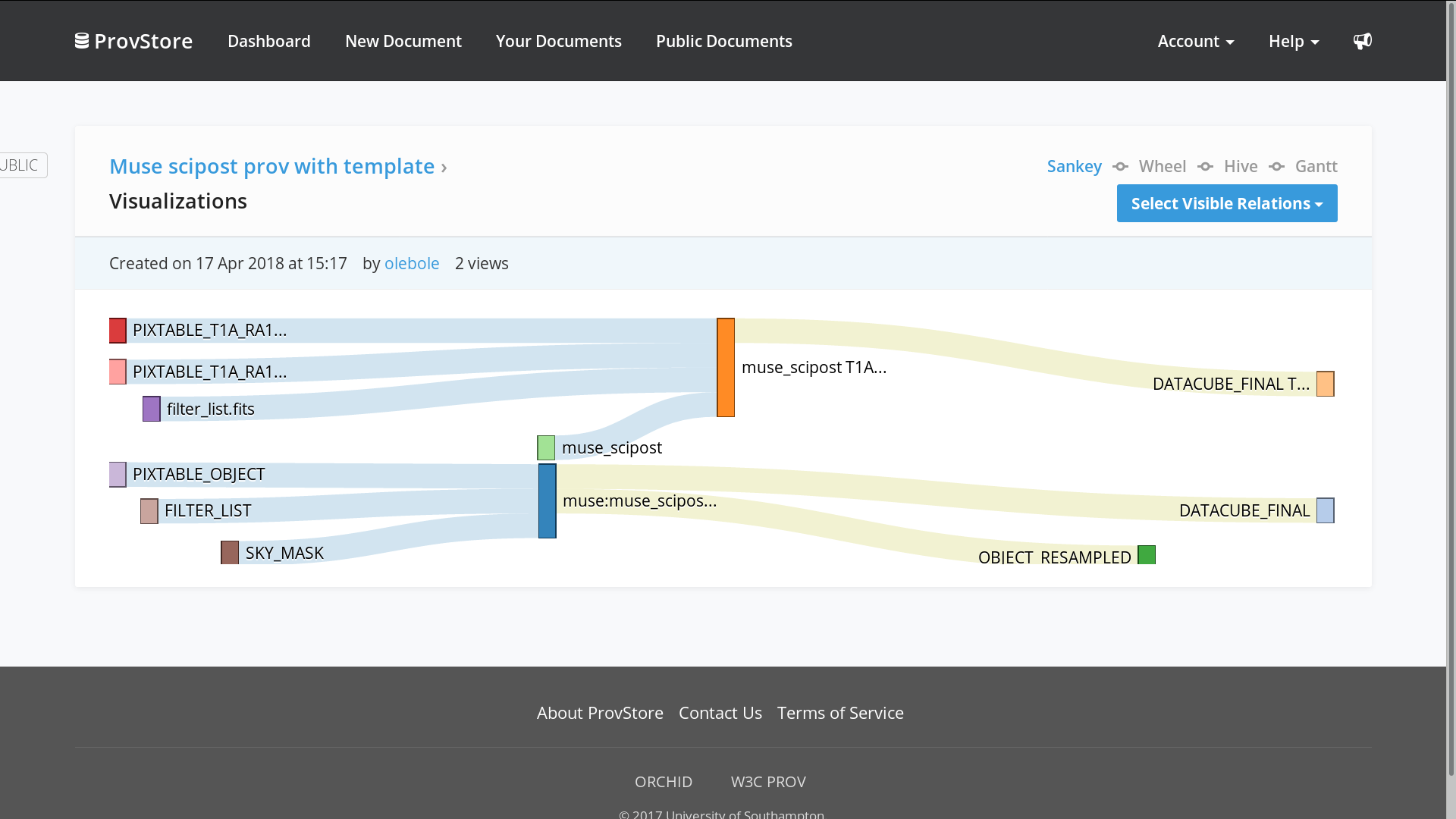1456x819 pixels.
Task: Select the light green muse_scipost node
Action: (546, 448)
